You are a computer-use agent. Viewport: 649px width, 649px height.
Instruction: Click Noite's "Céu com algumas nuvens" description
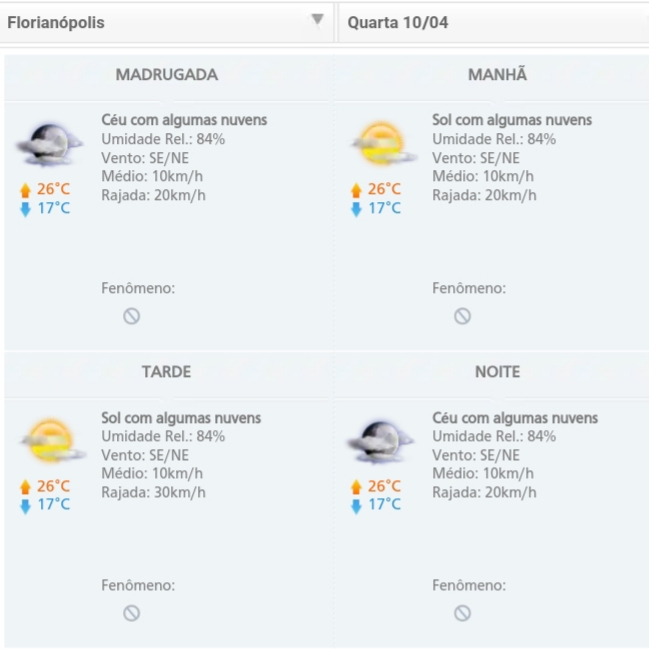pyautogui.click(x=514, y=417)
